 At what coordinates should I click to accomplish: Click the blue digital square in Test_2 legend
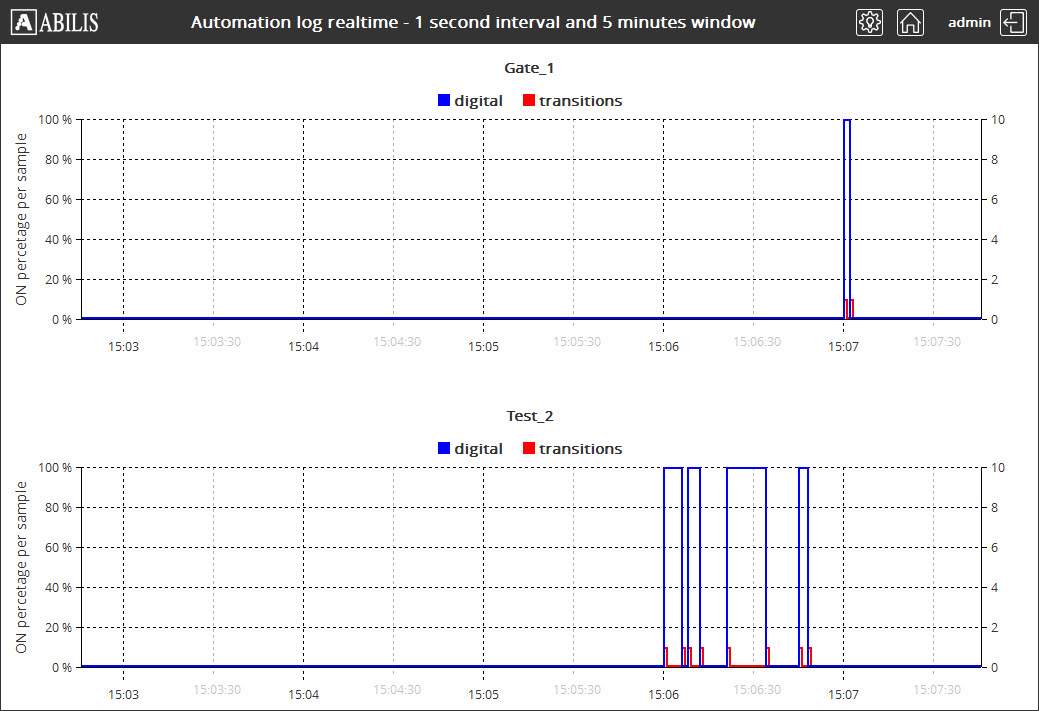click(444, 449)
